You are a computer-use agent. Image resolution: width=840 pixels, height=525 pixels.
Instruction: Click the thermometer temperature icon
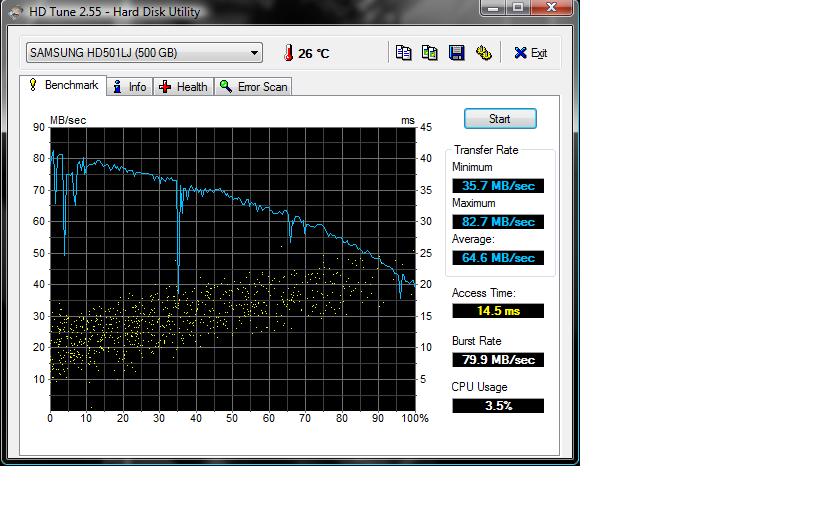[288, 52]
